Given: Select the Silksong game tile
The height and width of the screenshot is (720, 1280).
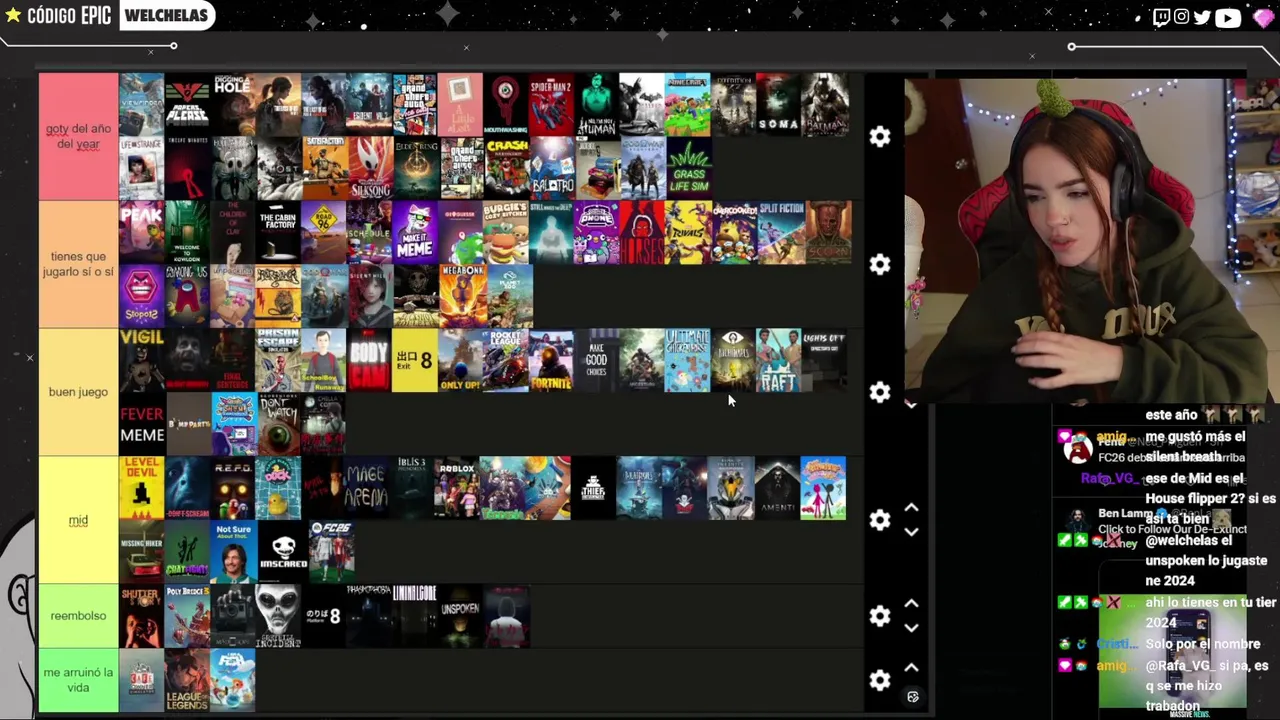Looking at the screenshot, I should 370,168.
